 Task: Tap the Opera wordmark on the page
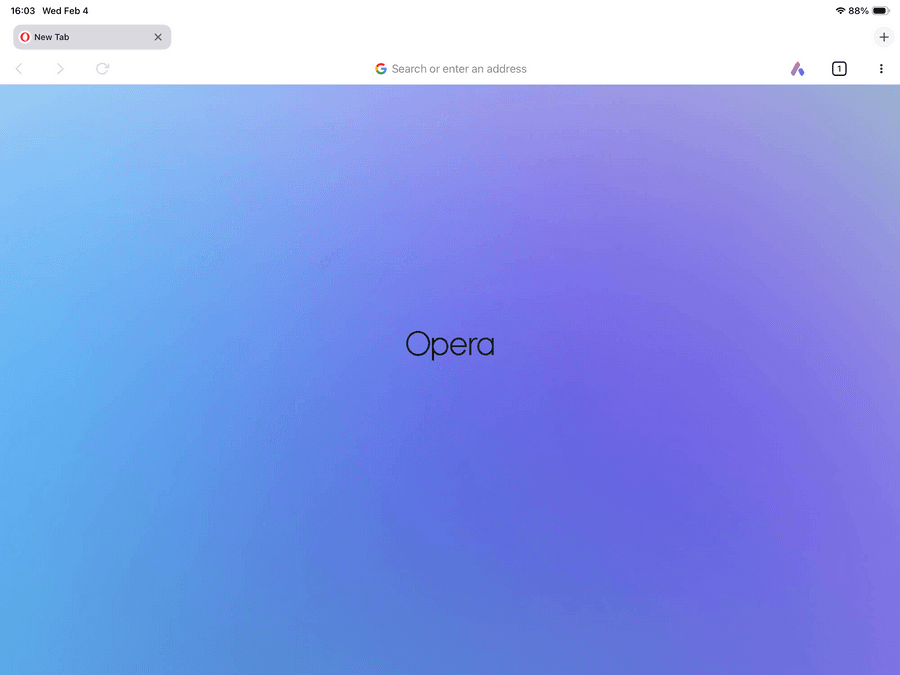click(450, 345)
